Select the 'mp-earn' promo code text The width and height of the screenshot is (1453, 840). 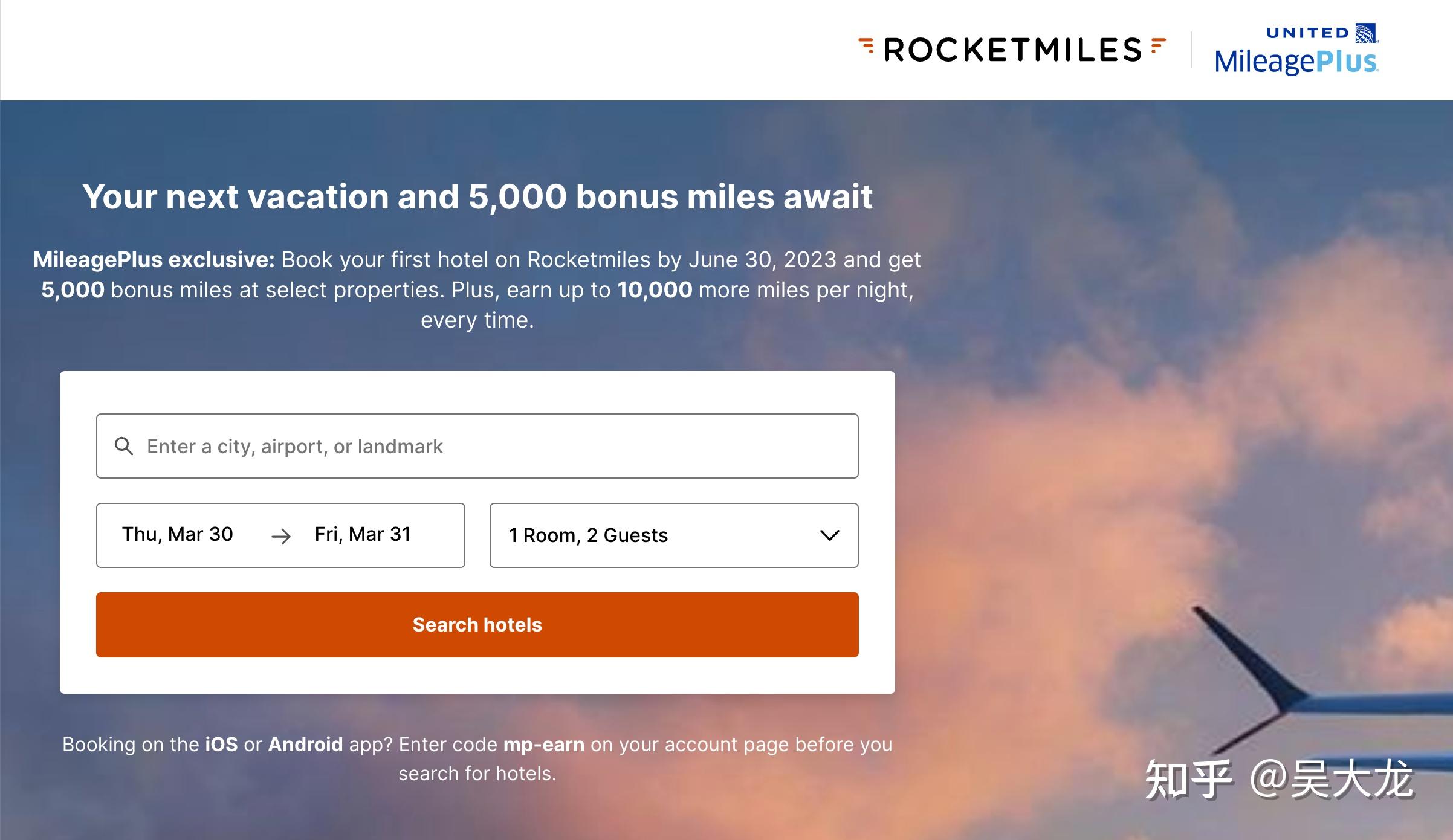tap(543, 745)
